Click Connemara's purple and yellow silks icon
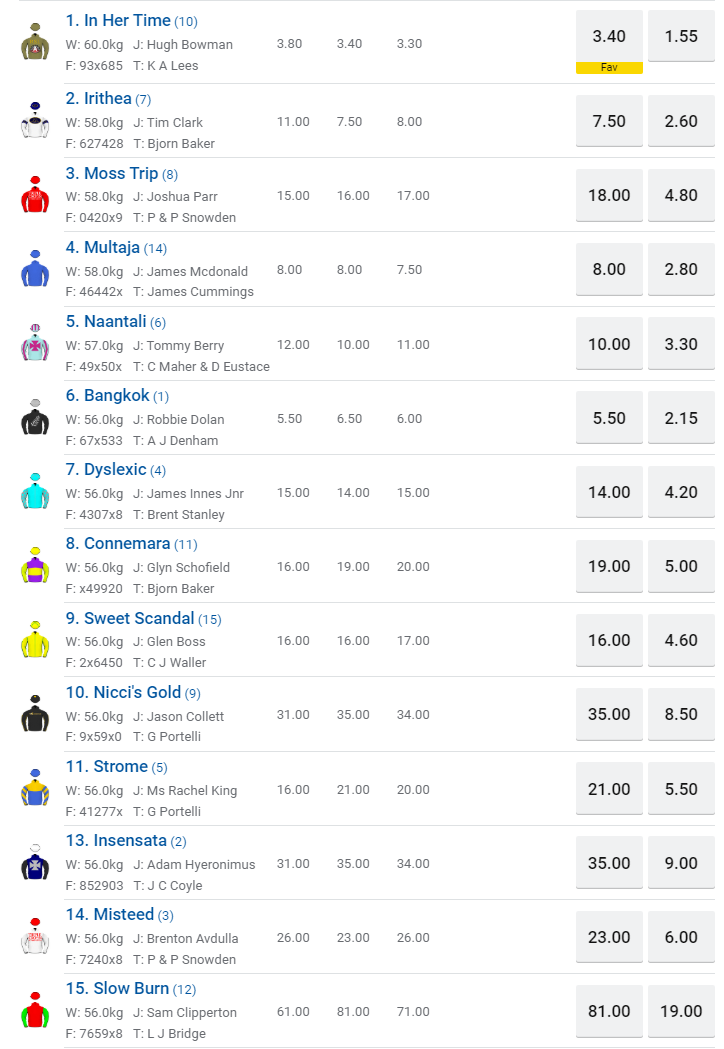724x1049 pixels. tap(35, 566)
